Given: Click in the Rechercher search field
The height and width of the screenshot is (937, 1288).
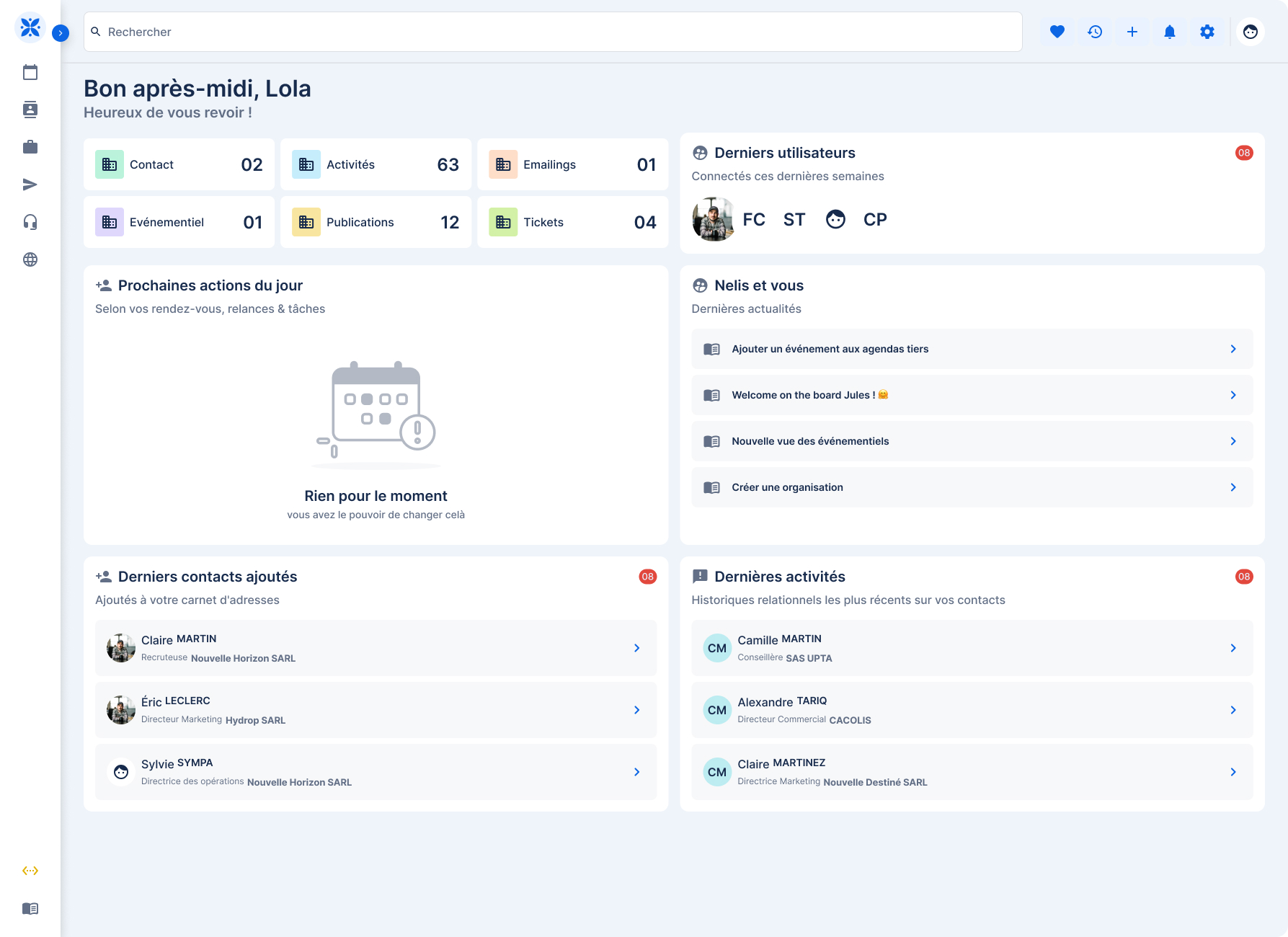Looking at the screenshot, I should pyautogui.click(x=553, y=32).
